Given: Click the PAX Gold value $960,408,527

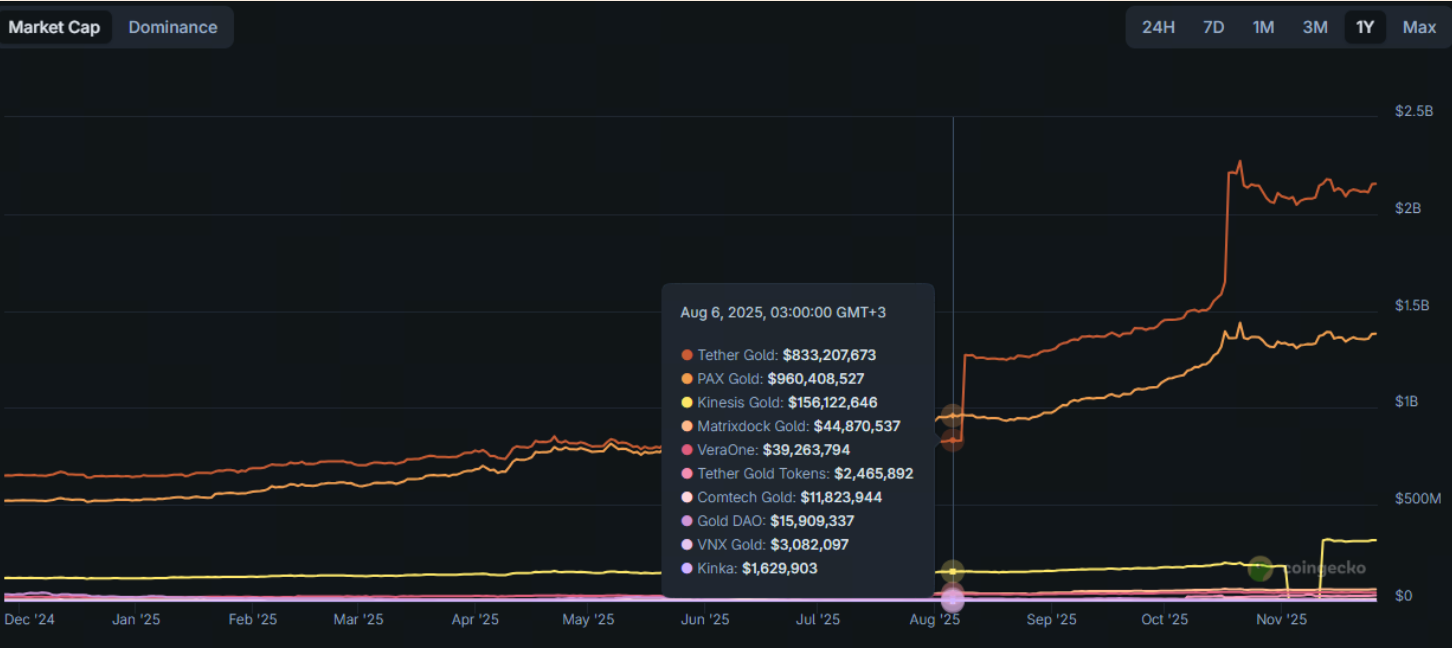Looking at the screenshot, I should click(x=816, y=379).
